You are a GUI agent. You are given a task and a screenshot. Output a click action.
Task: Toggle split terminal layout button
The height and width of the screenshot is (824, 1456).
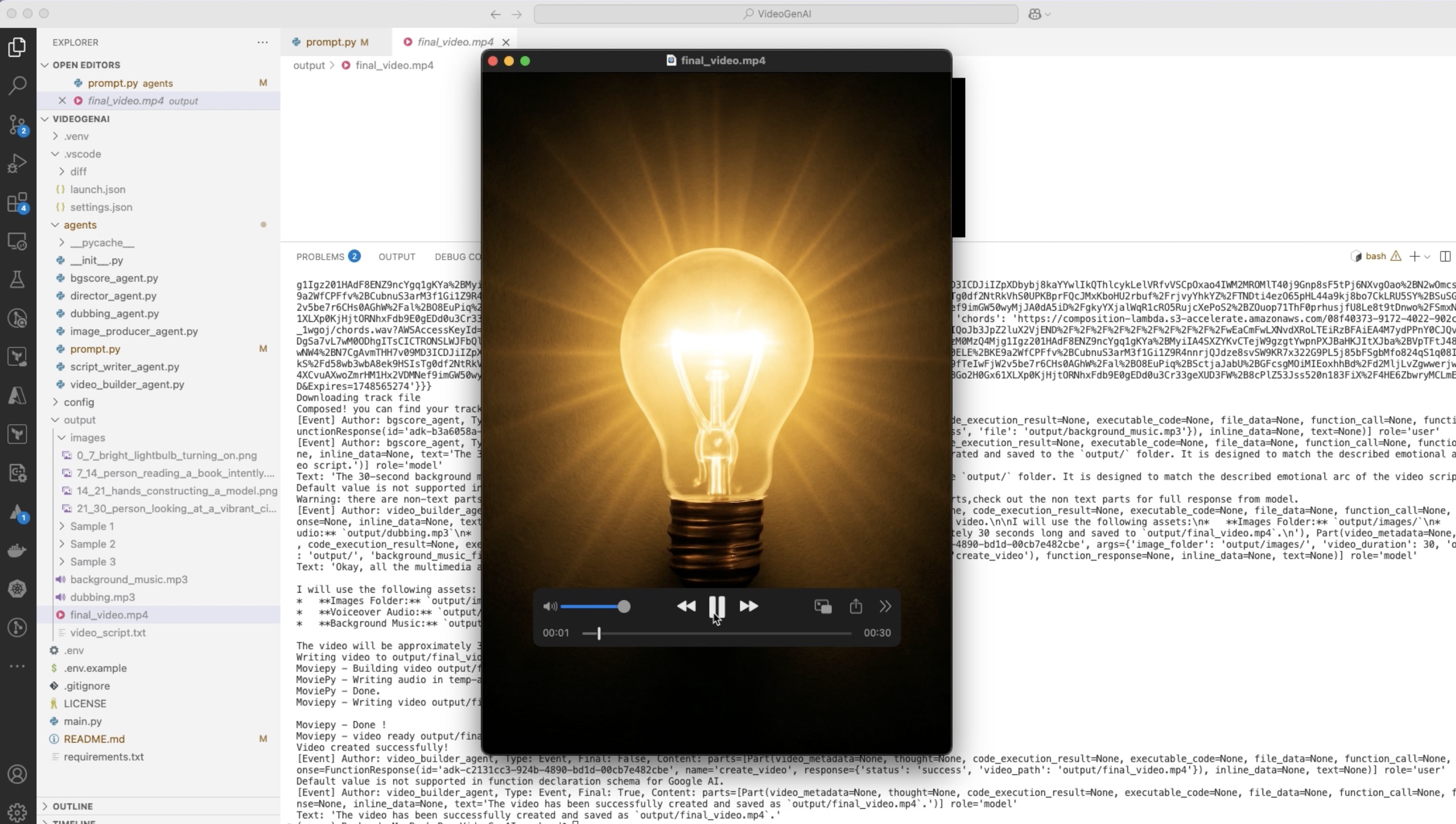[1445, 256]
